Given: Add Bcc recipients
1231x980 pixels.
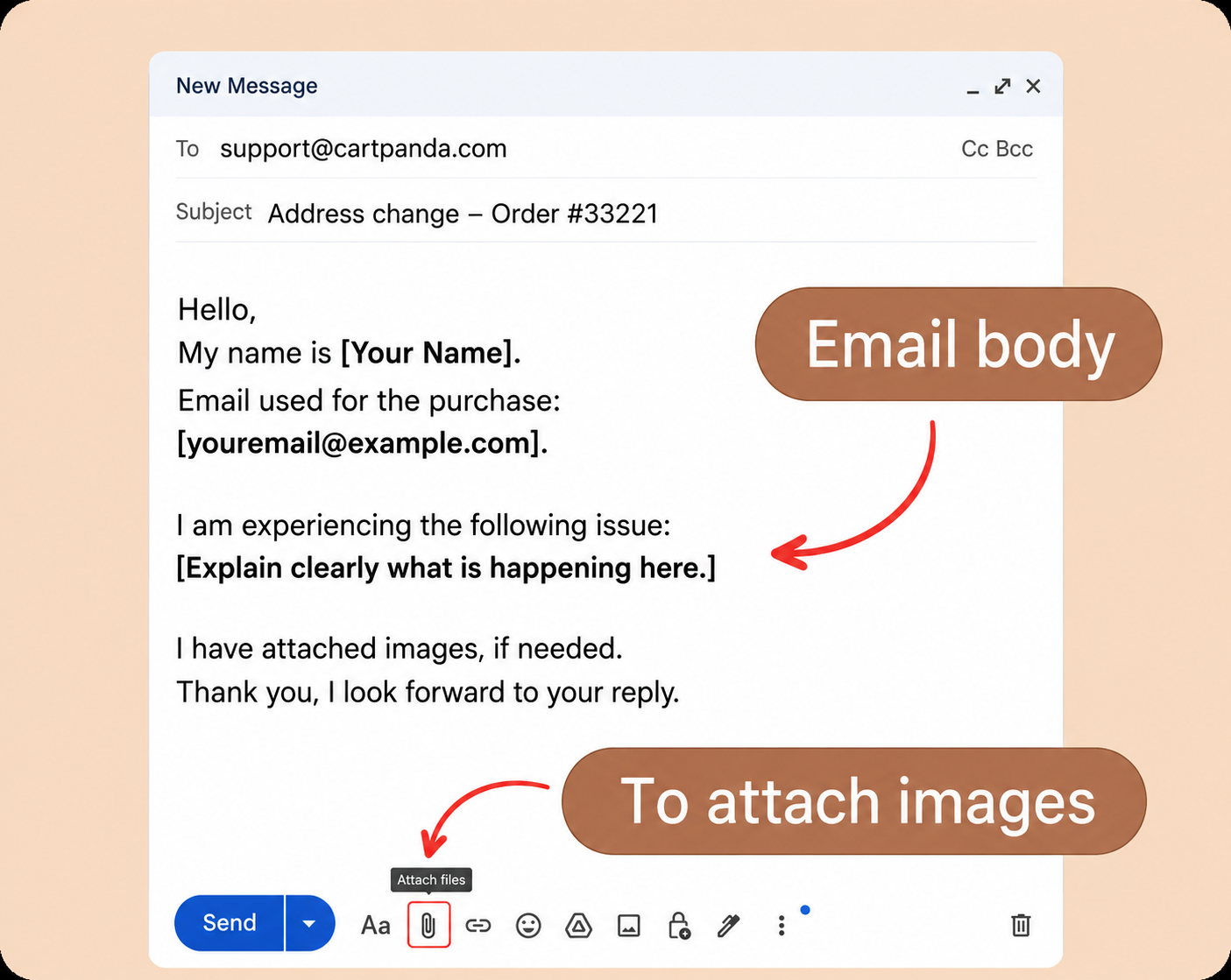Looking at the screenshot, I should pos(1015,149).
